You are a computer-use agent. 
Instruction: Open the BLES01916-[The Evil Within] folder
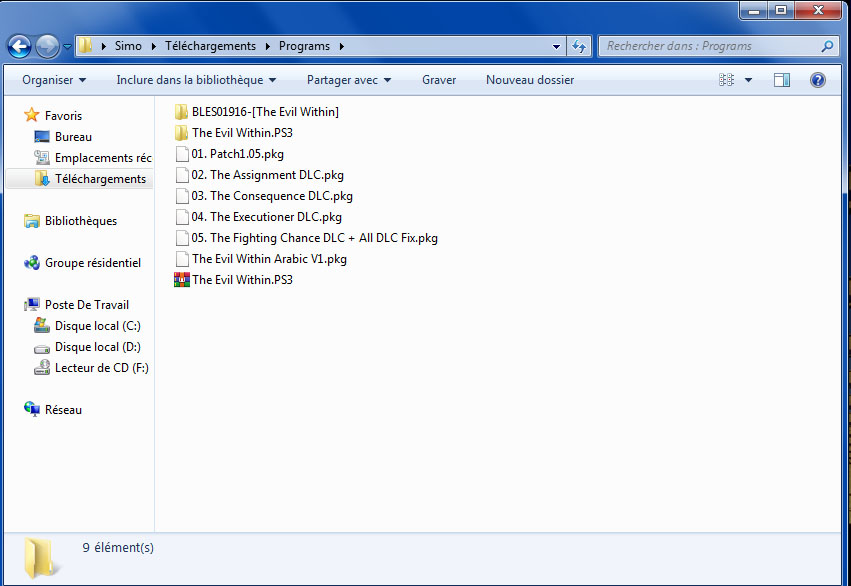tap(265, 112)
